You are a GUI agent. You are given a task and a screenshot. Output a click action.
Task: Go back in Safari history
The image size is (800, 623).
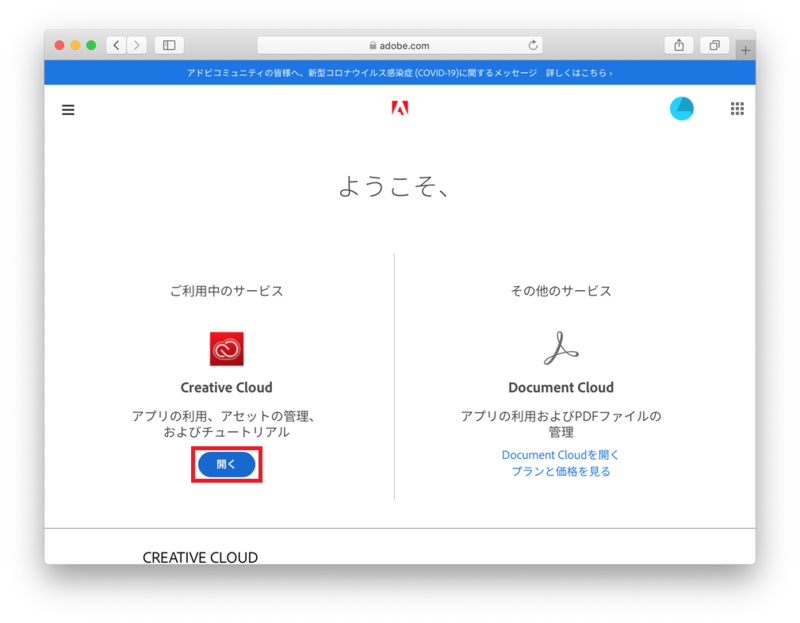[x=116, y=45]
